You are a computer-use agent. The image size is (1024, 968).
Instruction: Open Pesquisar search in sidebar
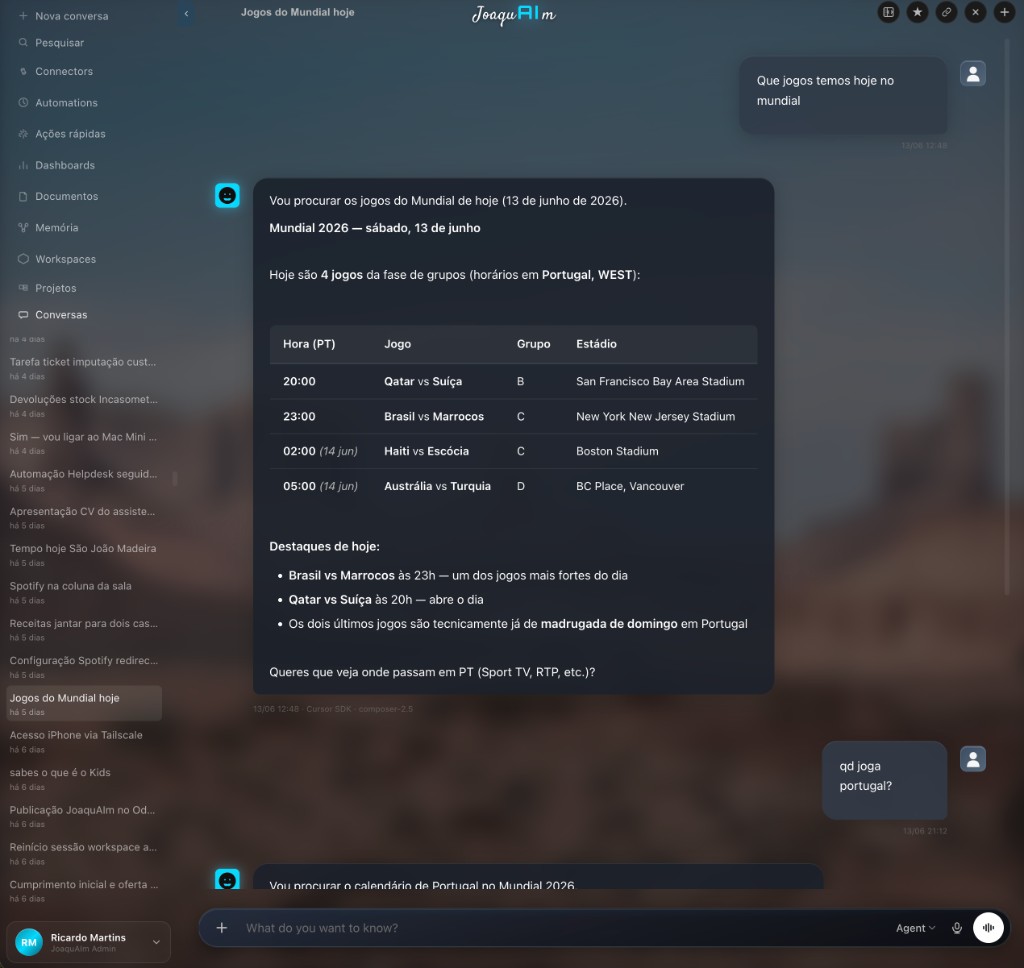point(52,42)
